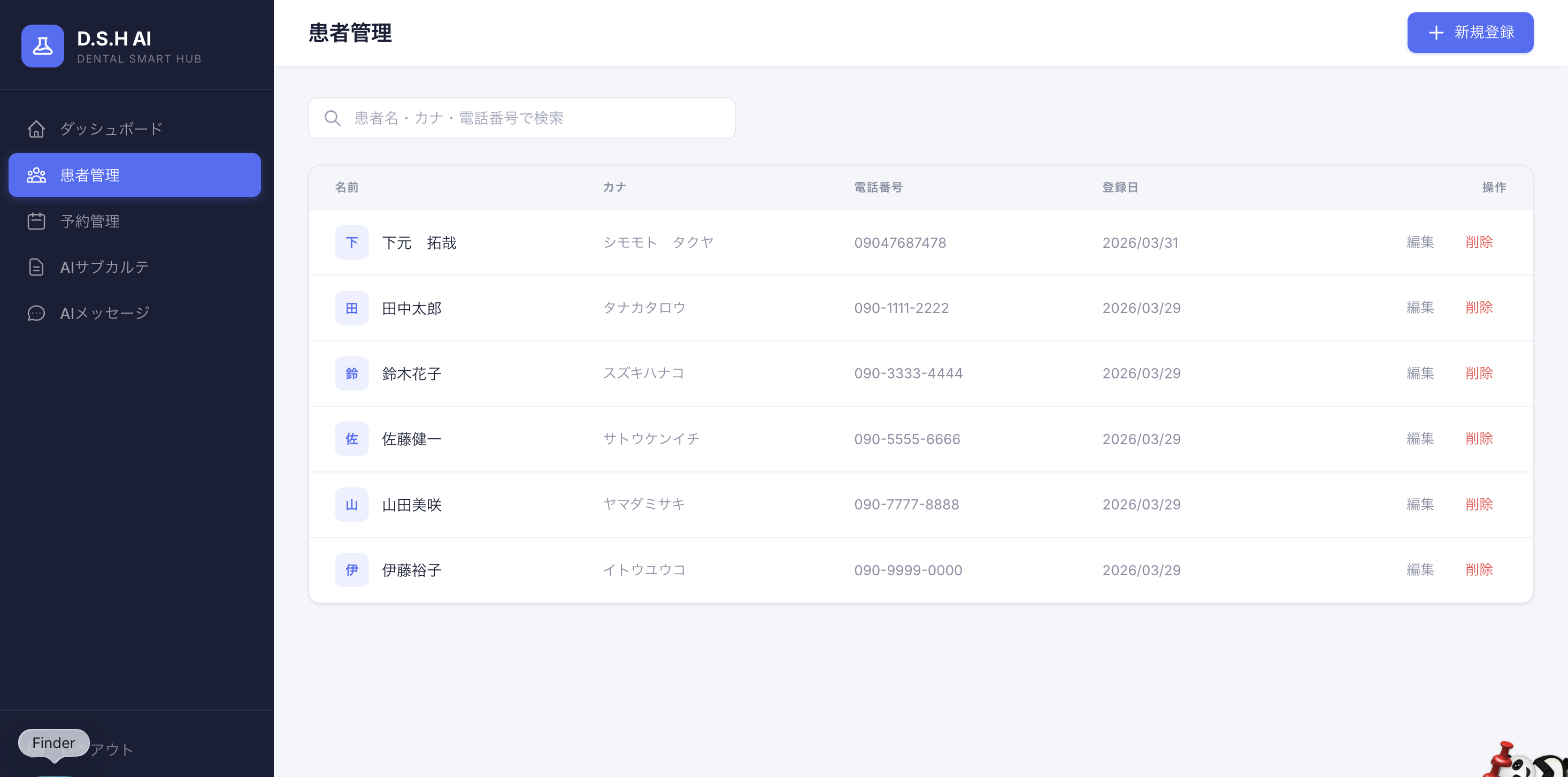The height and width of the screenshot is (777, 1568).
Task: Edit patient 鈴木花子
Action: point(1420,374)
